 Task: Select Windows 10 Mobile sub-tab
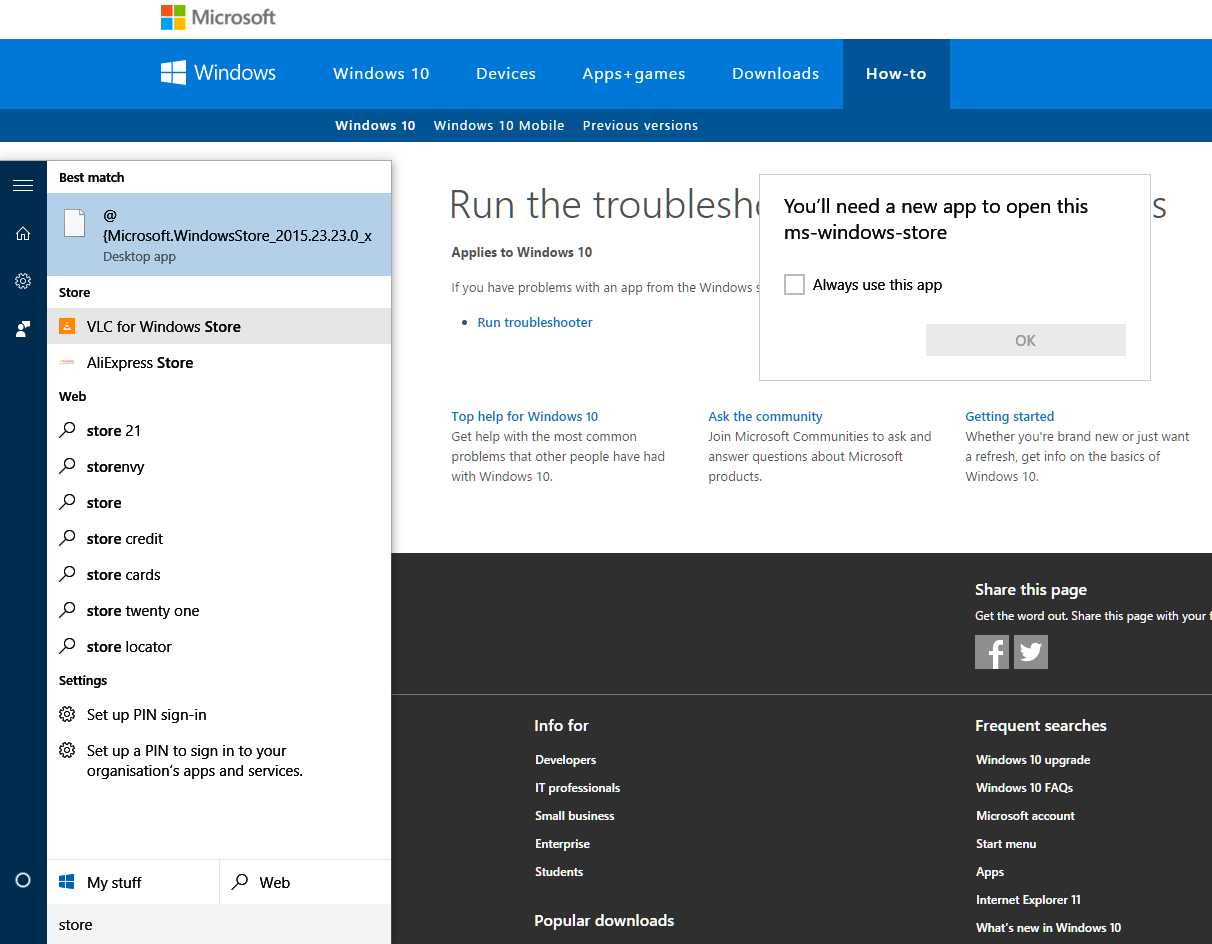tap(498, 125)
